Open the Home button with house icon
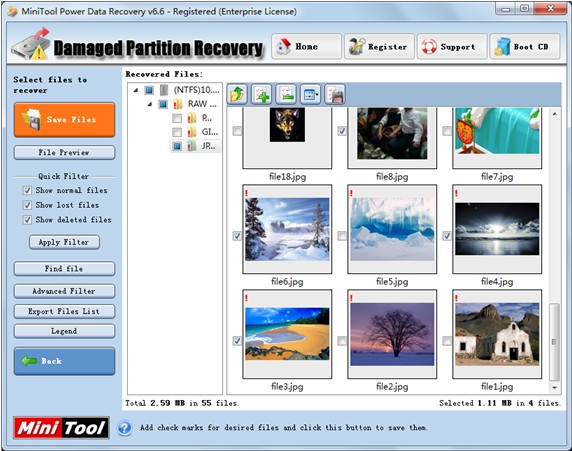This screenshot has height=451, width=572. point(306,46)
